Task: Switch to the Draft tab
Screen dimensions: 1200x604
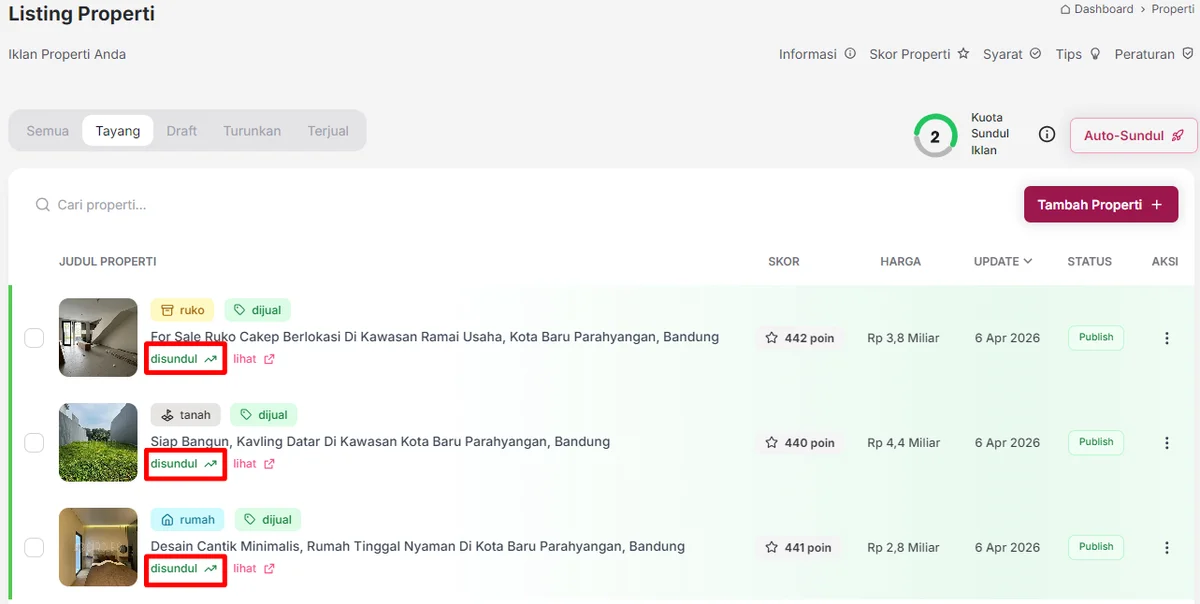Action: [x=182, y=131]
